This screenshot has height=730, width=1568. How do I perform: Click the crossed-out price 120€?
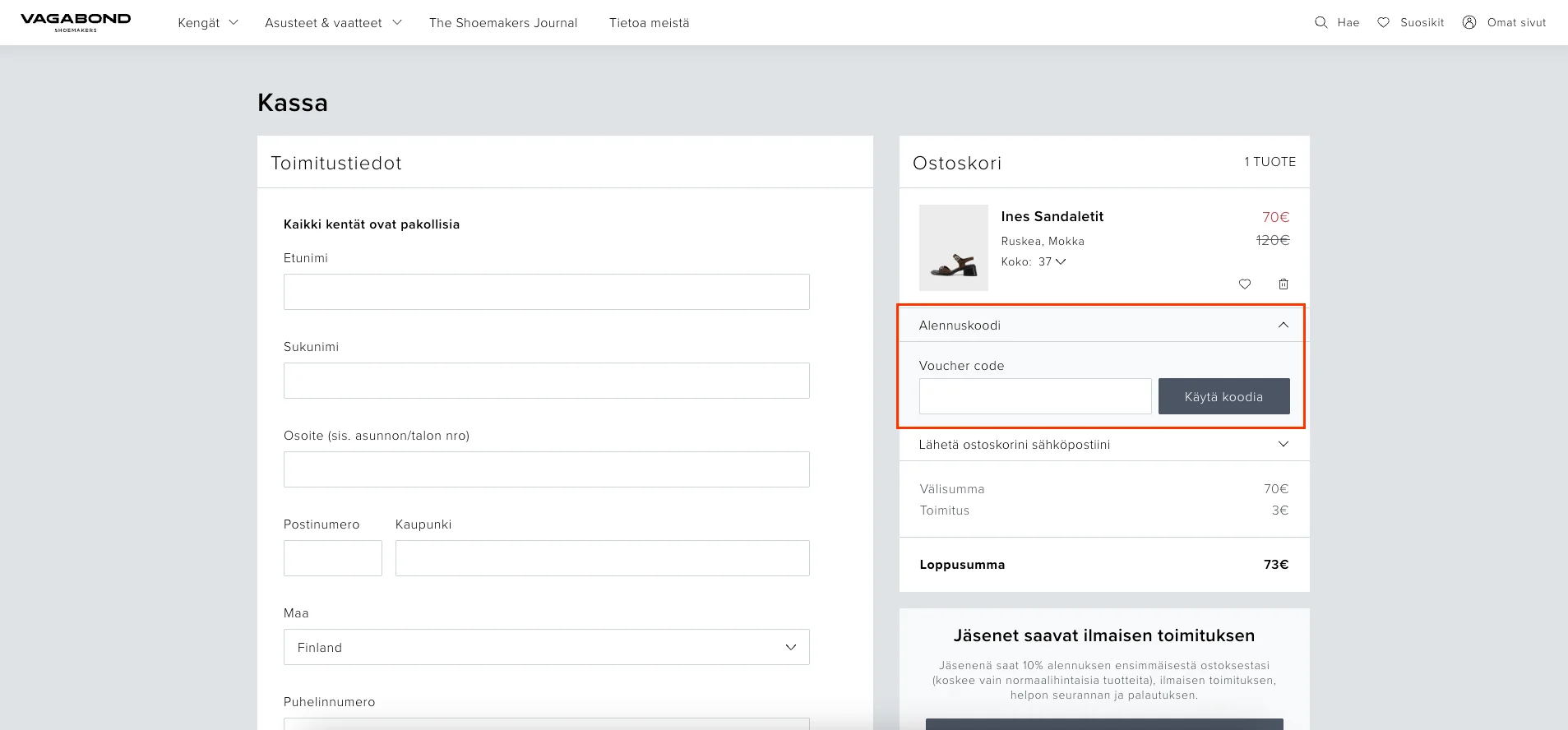[1273, 240]
